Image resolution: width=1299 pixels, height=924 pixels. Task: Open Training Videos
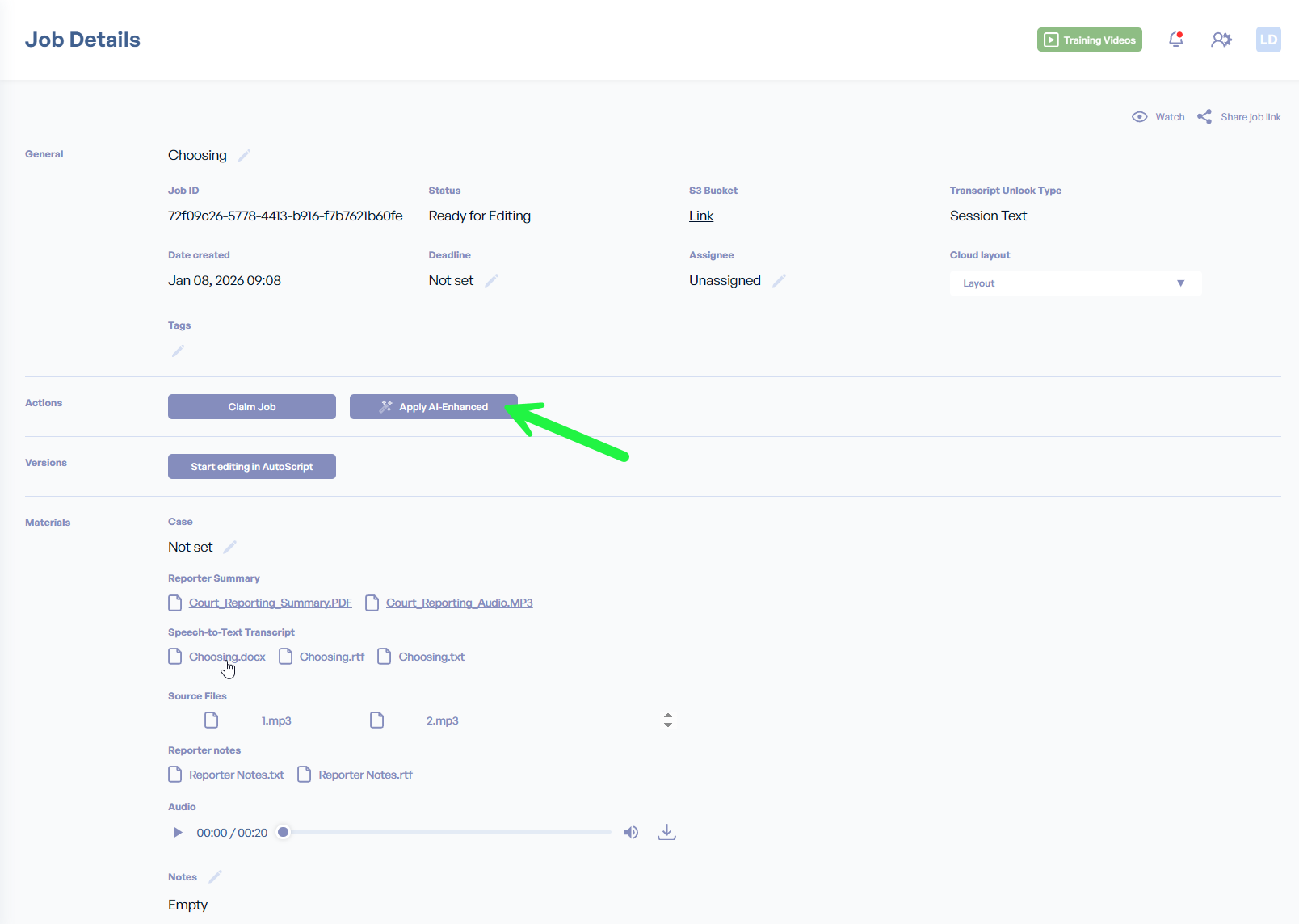click(x=1089, y=40)
